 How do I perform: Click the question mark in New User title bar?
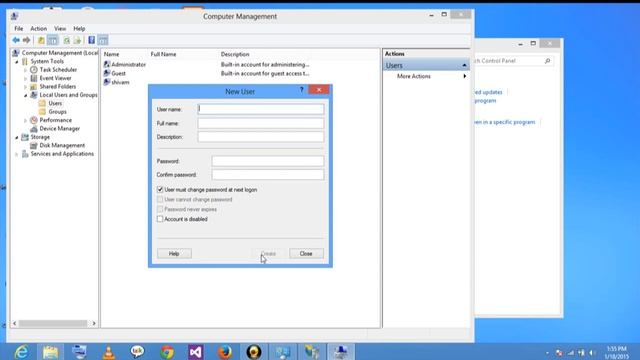click(x=302, y=89)
